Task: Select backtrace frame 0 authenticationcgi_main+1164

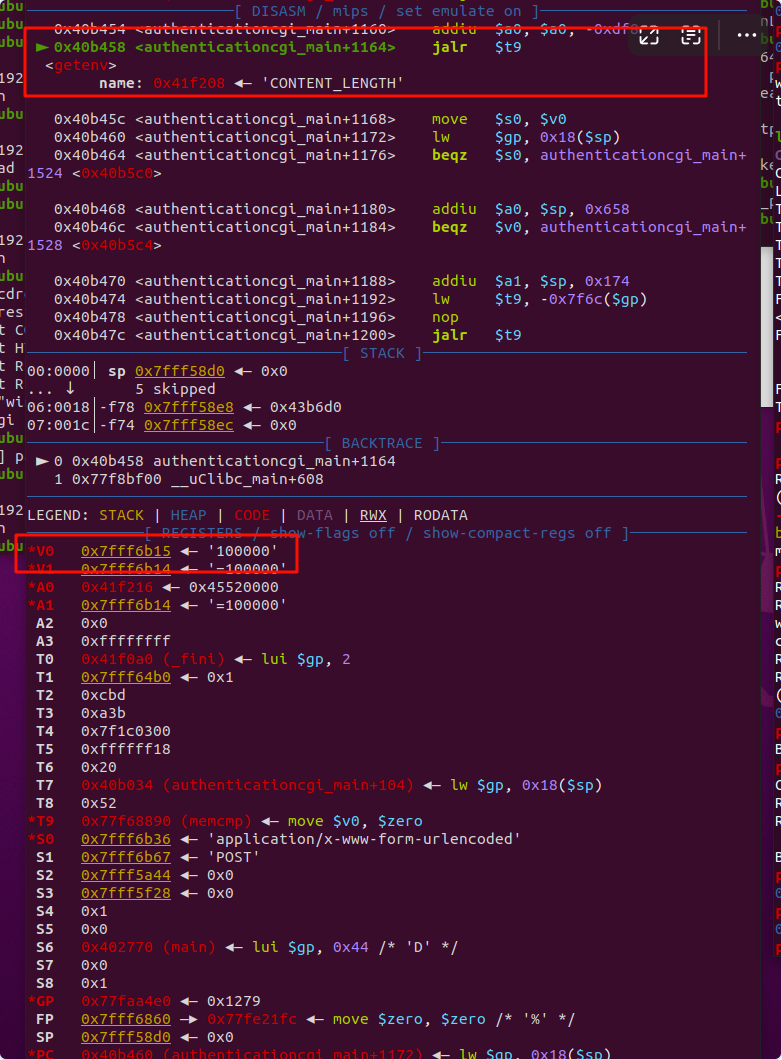Action: tap(216, 461)
